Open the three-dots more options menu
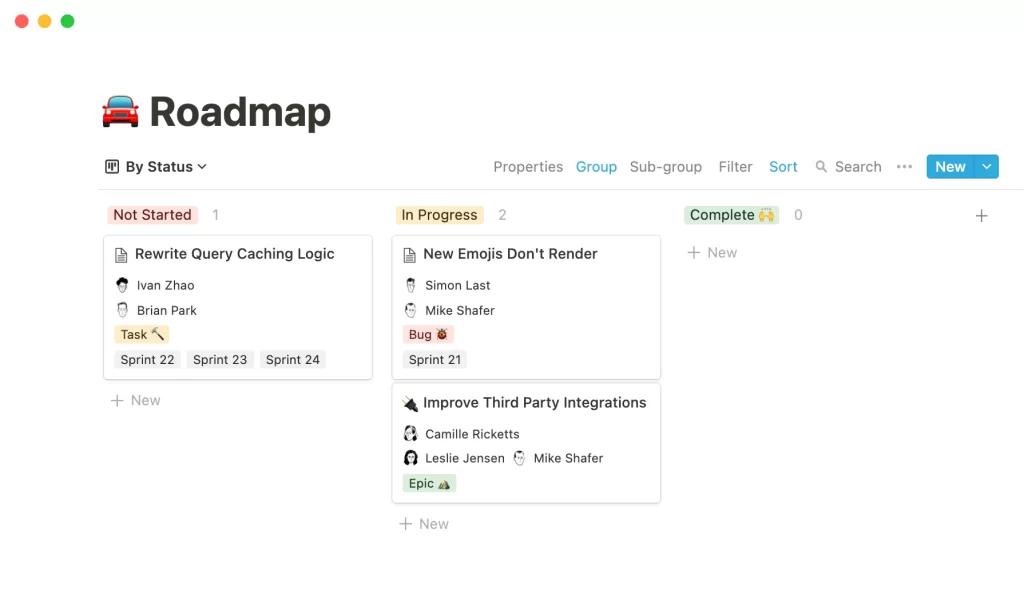The image size is (1024, 605). pyautogui.click(x=904, y=167)
